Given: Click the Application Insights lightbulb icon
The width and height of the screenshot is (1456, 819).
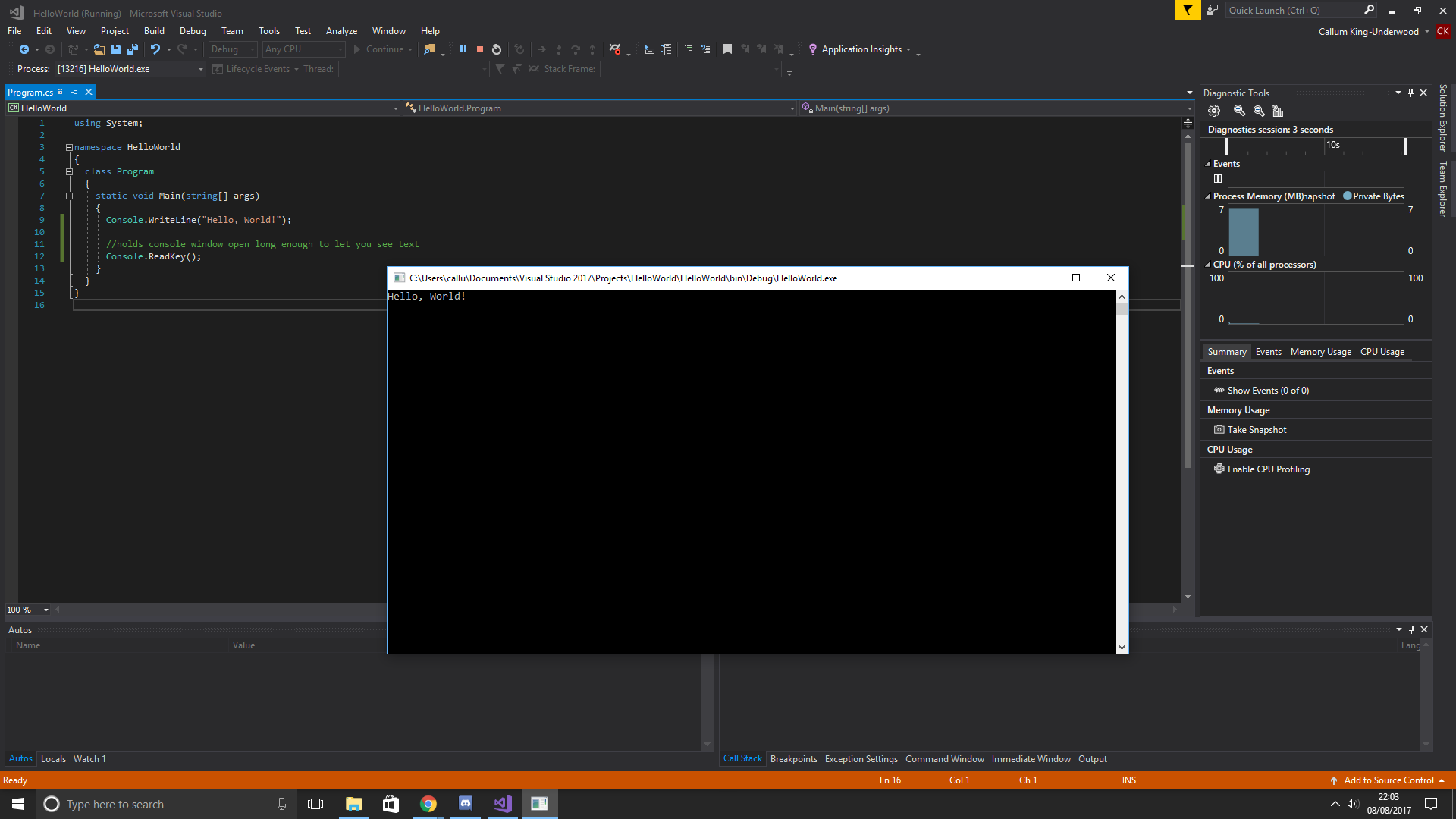Looking at the screenshot, I should (x=813, y=49).
